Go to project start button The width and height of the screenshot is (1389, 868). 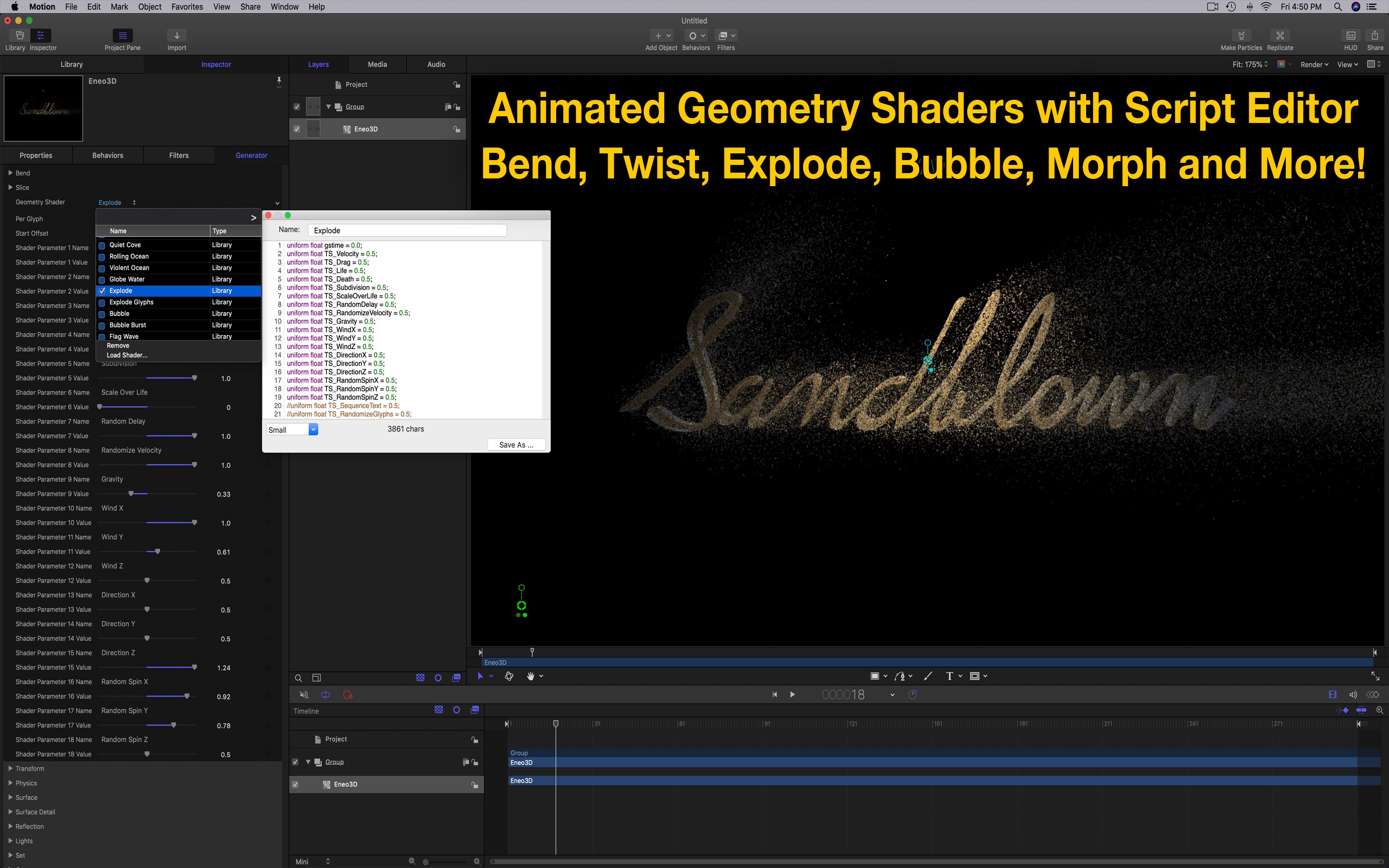774,694
